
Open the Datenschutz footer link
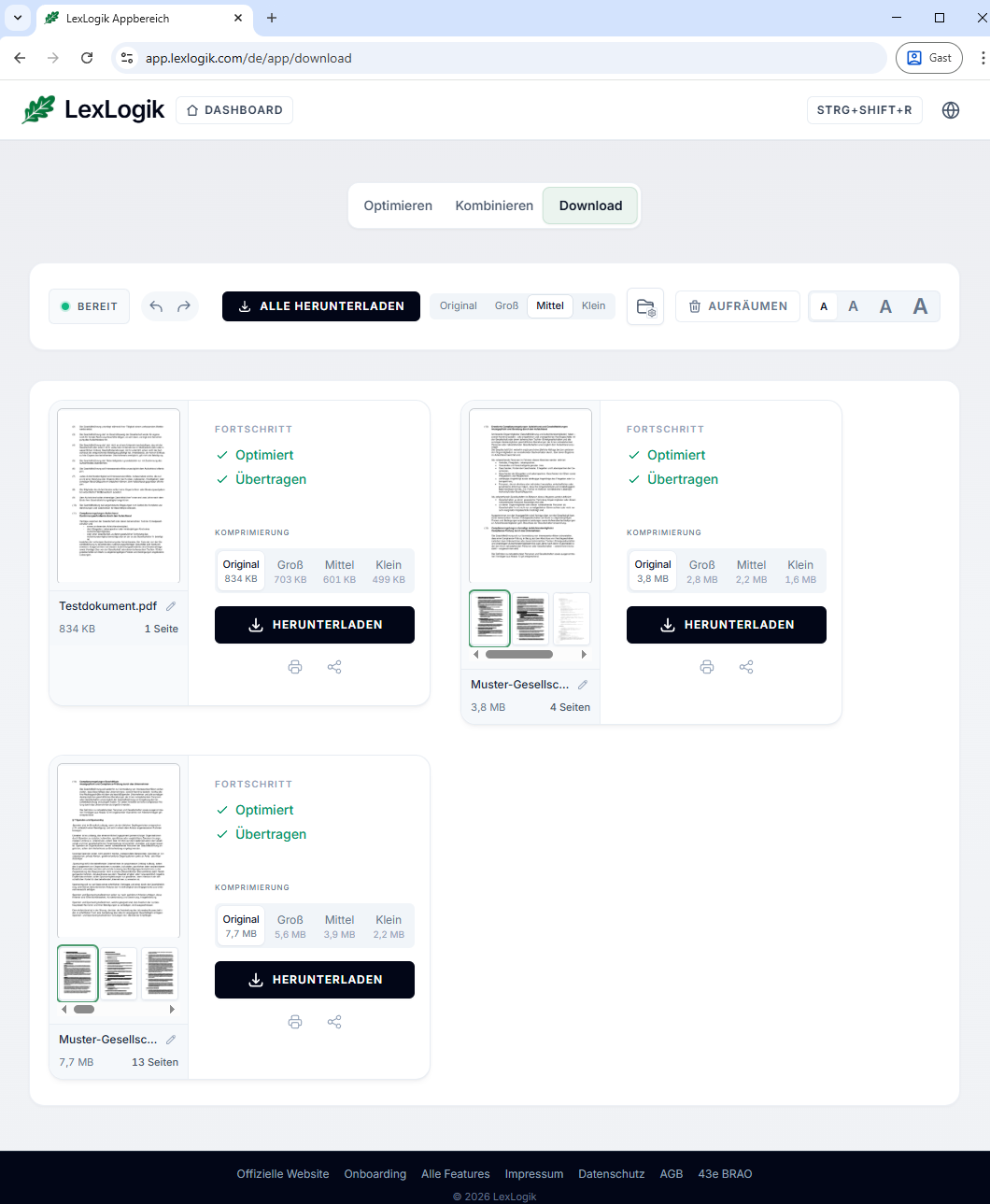click(612, 1174)
